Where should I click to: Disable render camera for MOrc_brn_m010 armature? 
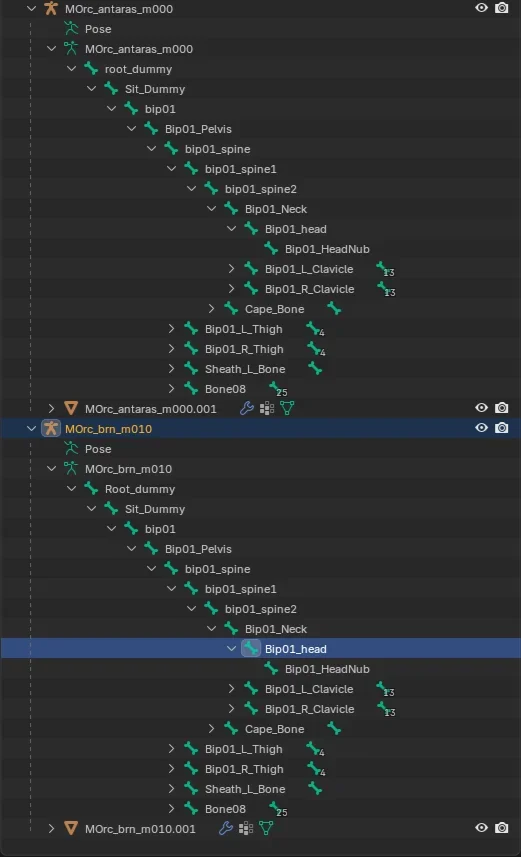click(x=501, y=428)
